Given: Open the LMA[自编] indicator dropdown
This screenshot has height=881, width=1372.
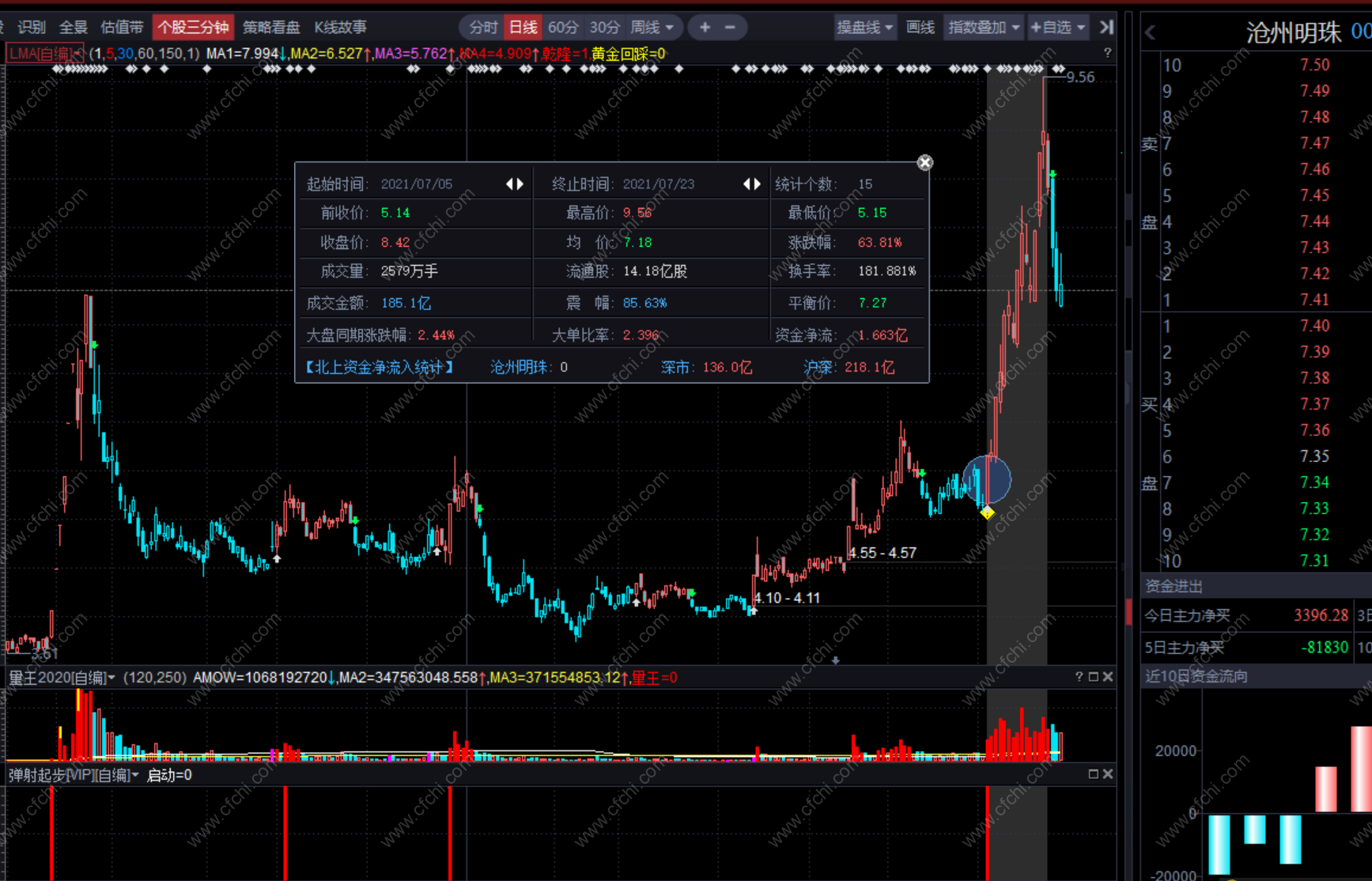Looking at the screenshot, I should tap(45, 53).
